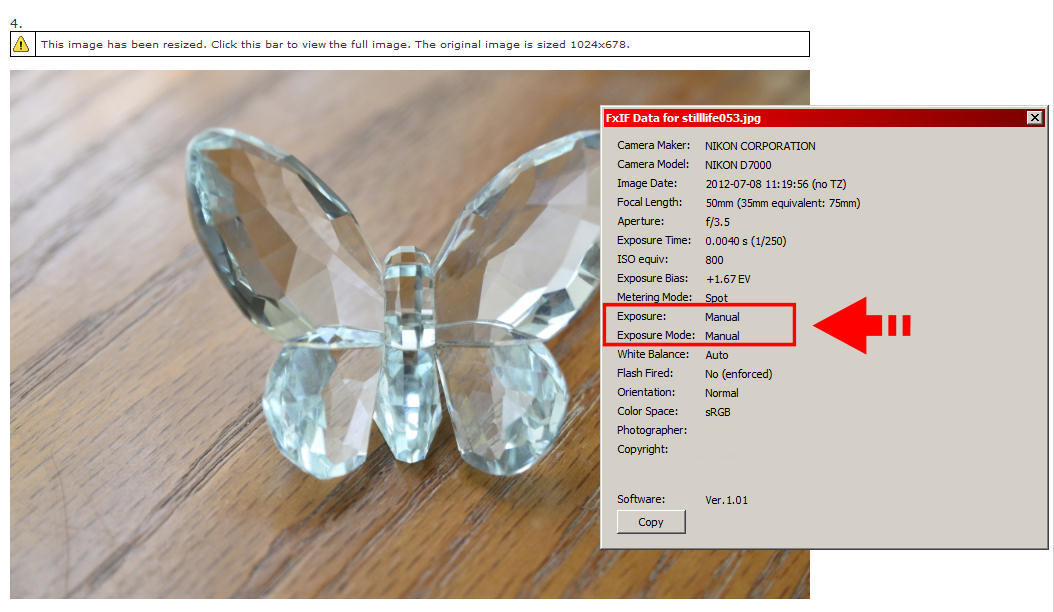Select the aperture 'f/3.5' value
The height and width of the screenshot is (612, 1054).
(717, 221)
